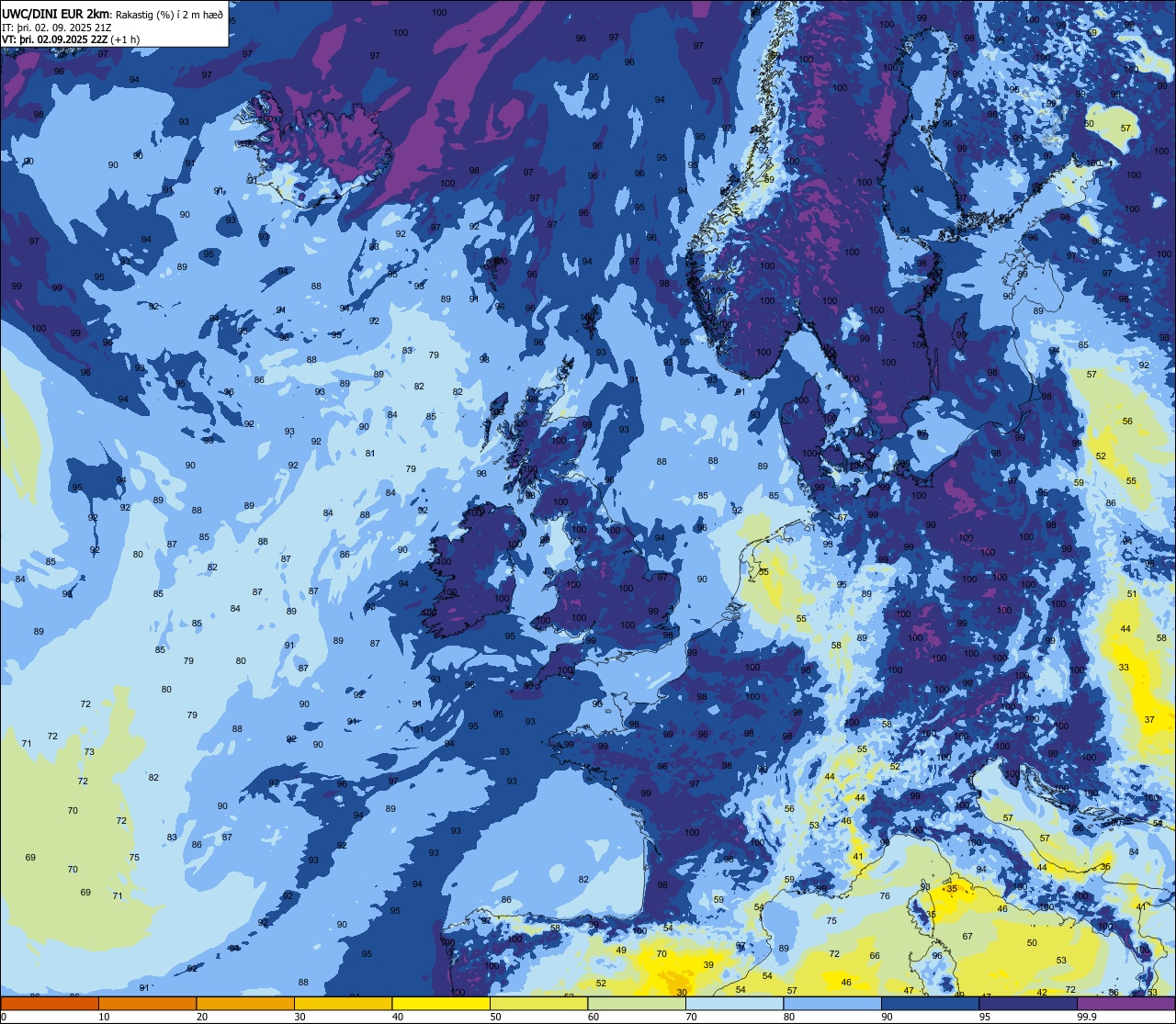Screen dimensions: 1176x1024
Task: Select the golden 30–40 legend swatch
Action: pos(343,1003)
